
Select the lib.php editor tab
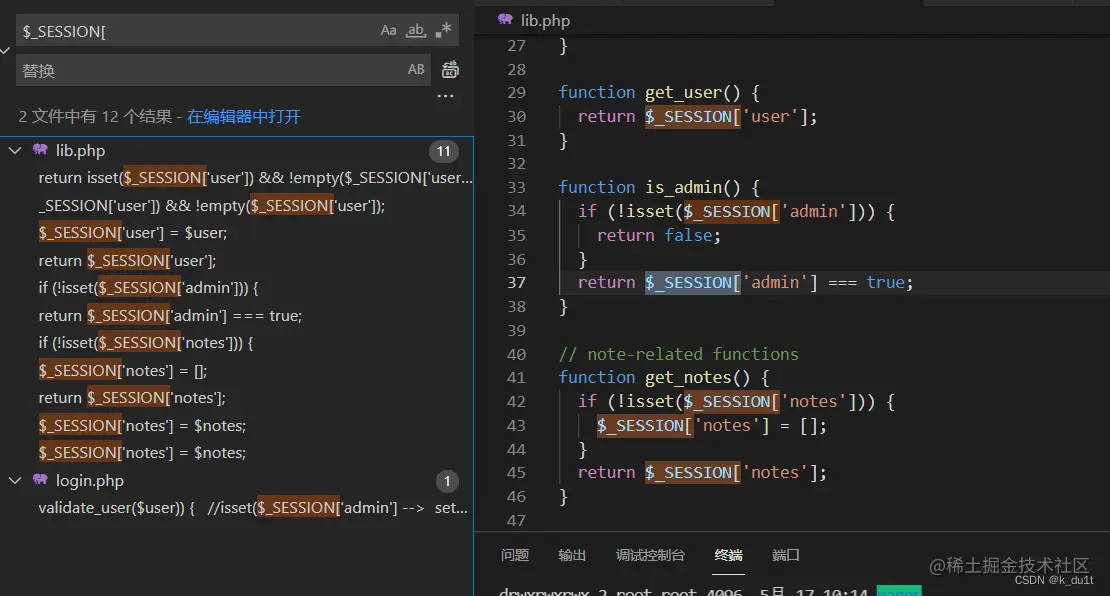click(535, 21)
